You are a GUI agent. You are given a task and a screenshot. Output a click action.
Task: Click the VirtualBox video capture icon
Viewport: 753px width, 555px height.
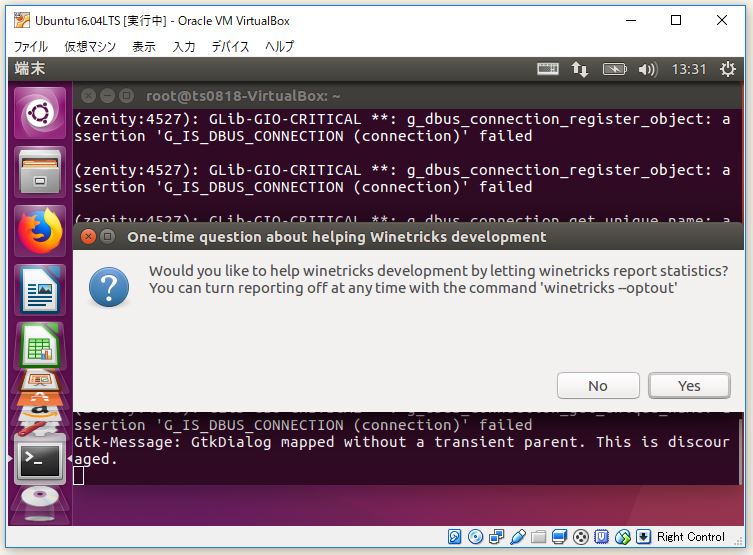point(581,537)
